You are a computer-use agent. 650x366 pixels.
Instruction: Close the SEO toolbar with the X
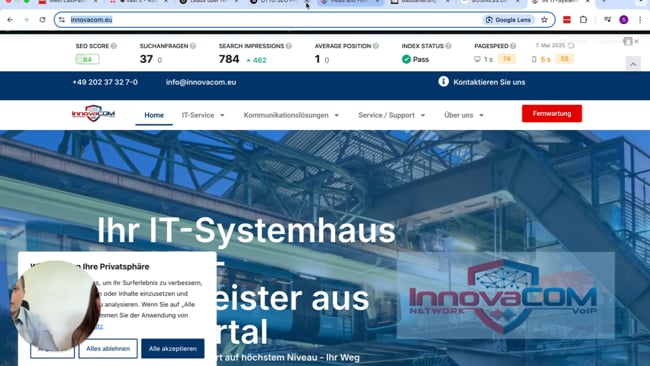(637, 41)
